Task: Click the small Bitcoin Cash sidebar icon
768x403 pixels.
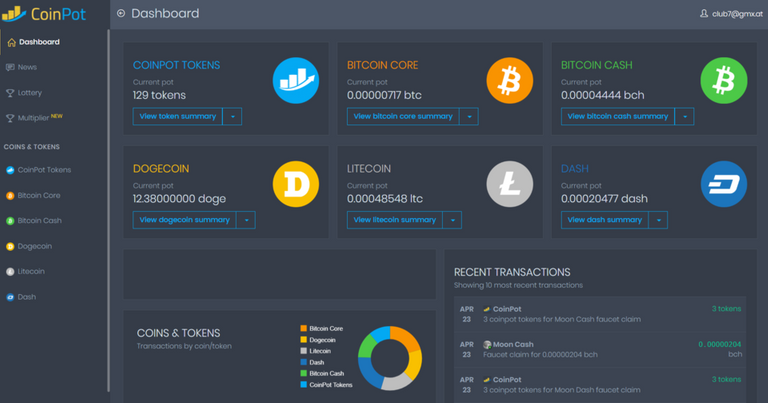Action: click(x=10, y=221)
